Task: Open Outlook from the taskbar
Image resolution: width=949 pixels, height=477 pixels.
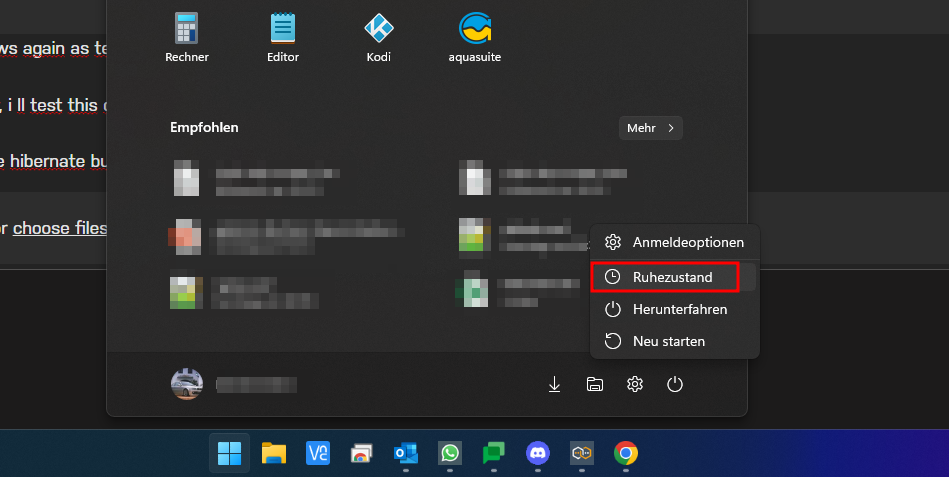Action: tap(406, 453)
